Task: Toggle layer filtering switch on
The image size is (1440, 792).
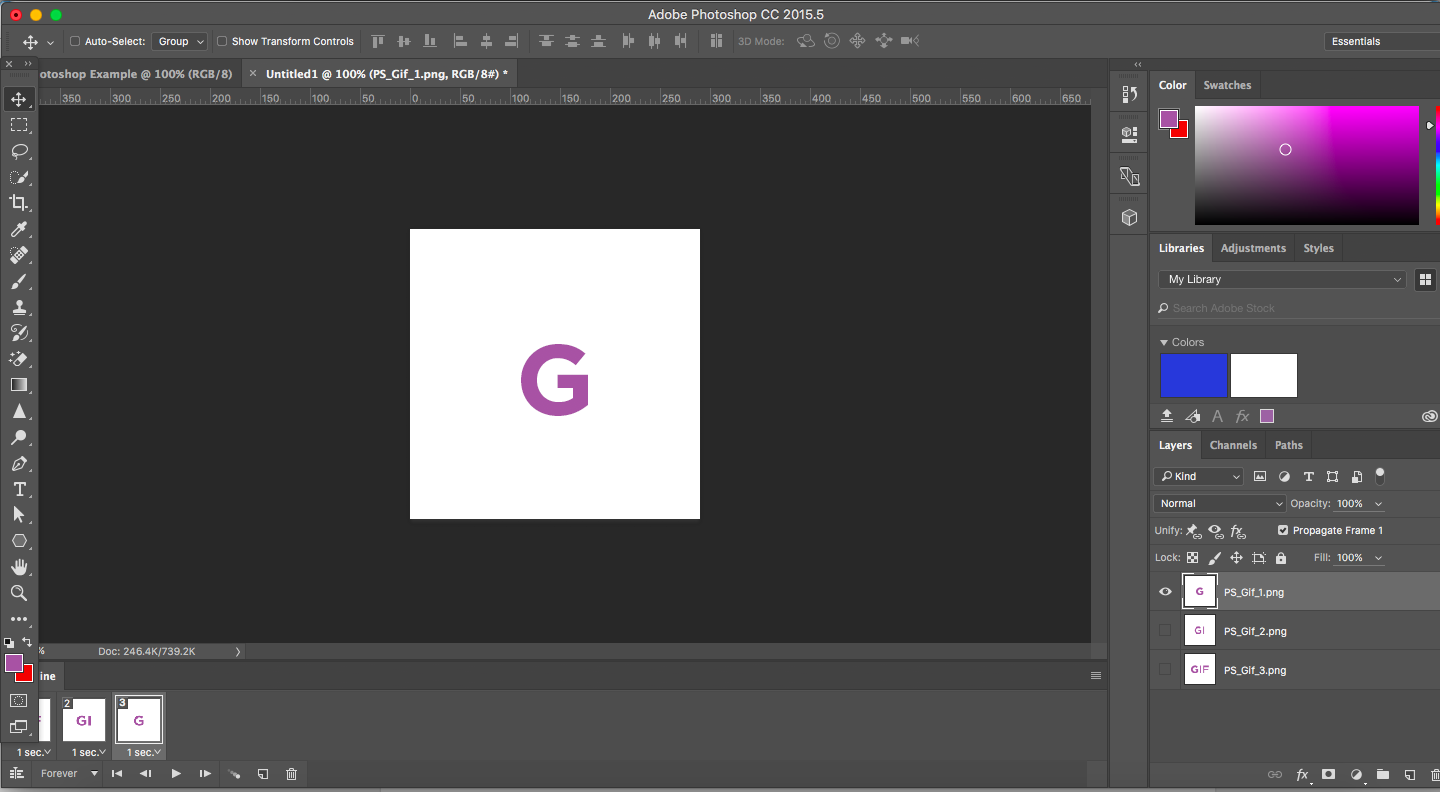Action: click(1380, 474)
